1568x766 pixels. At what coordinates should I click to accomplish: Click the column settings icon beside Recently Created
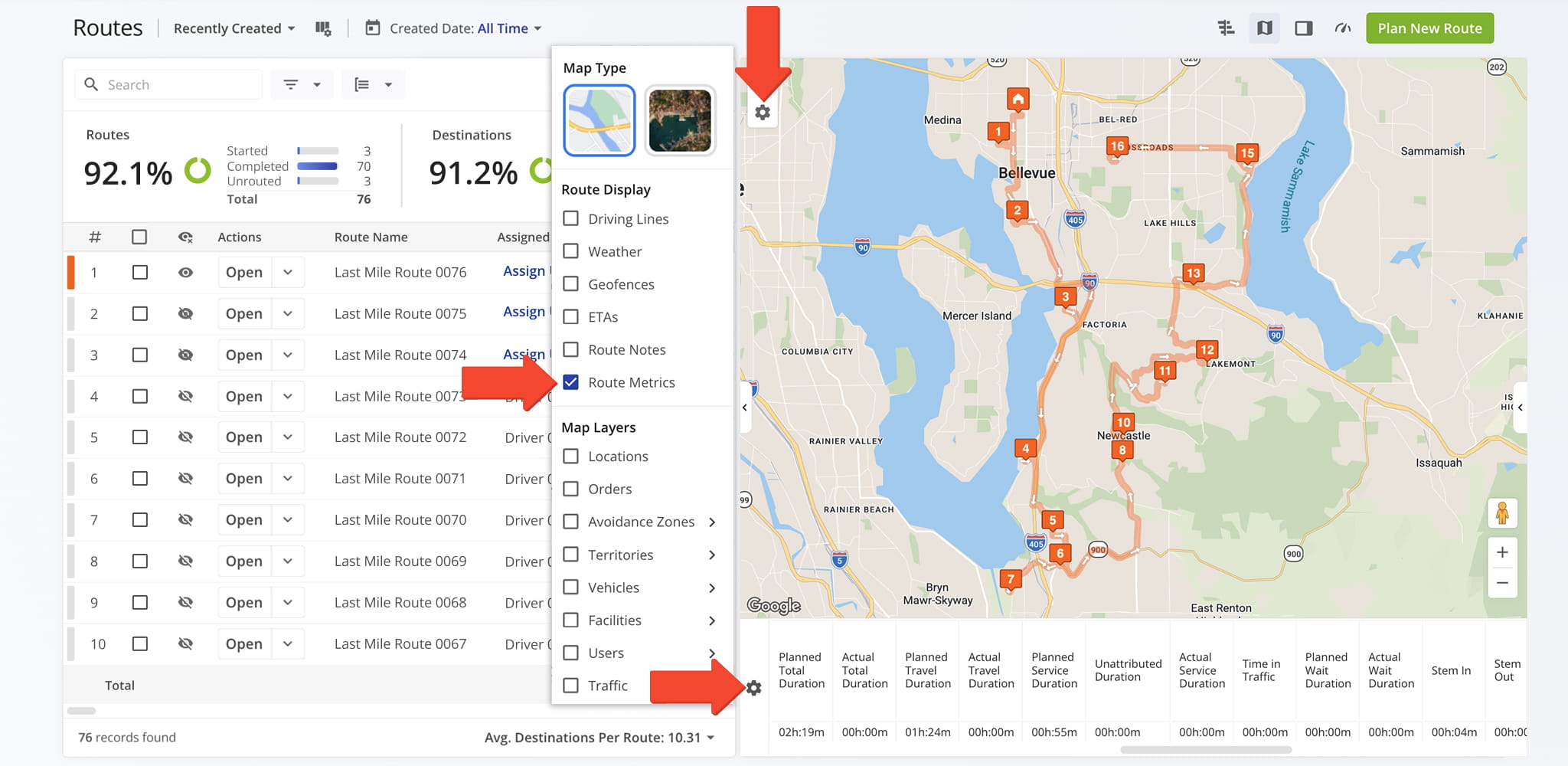tap(323, 28)
